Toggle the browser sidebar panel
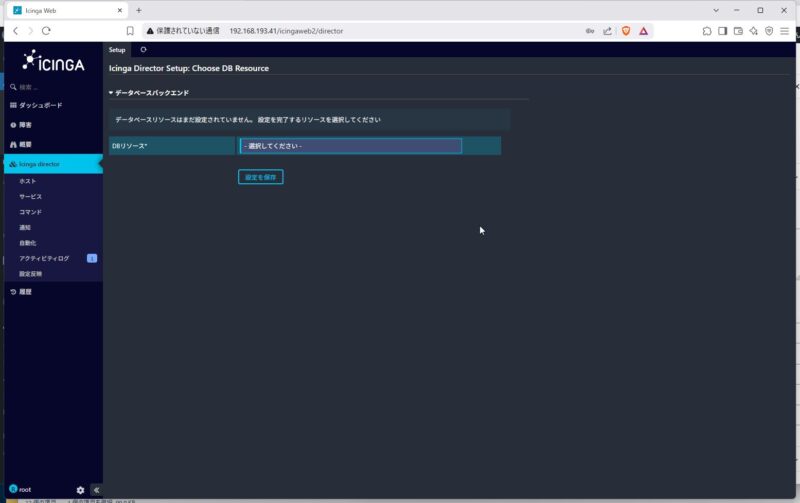The width and height of the screenshot is (800, 503). [x=722, y=31]
